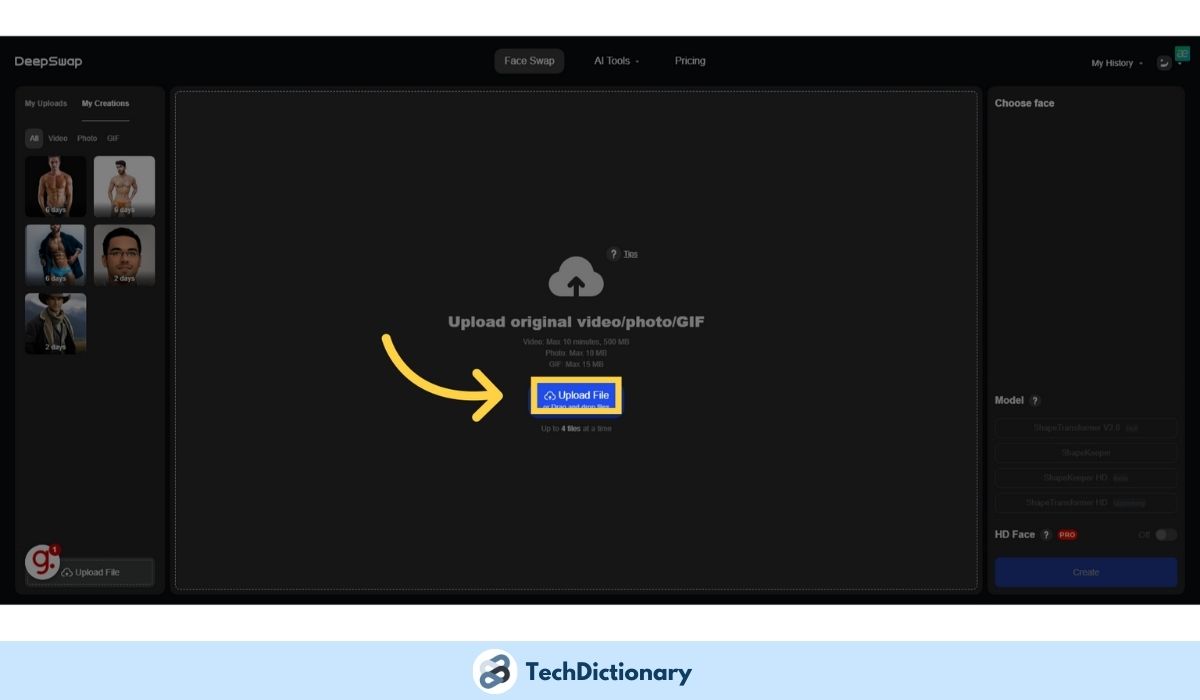Select the ShapeTransformer V2.0 model
Viewport: 1200px width, 700px height.
[1085, 428]
